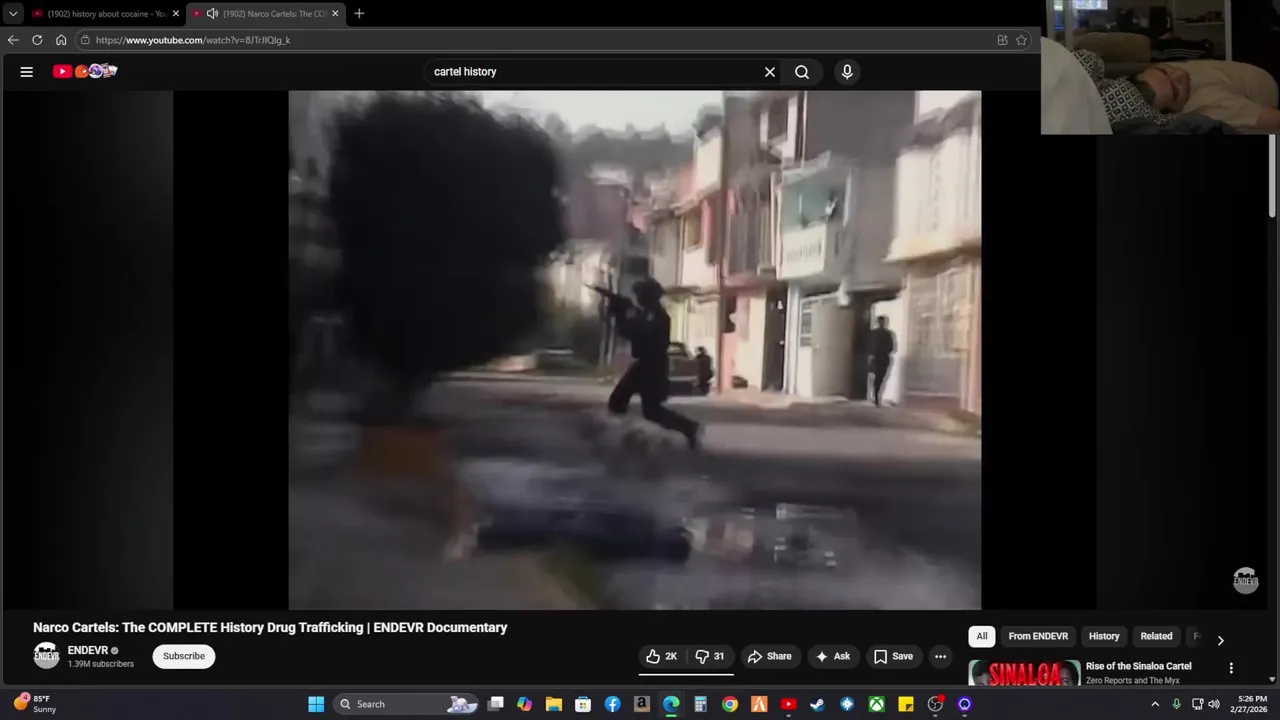Open the YouTube guide hamburger menu
The image size is (1280, 720).
[27, 71]
